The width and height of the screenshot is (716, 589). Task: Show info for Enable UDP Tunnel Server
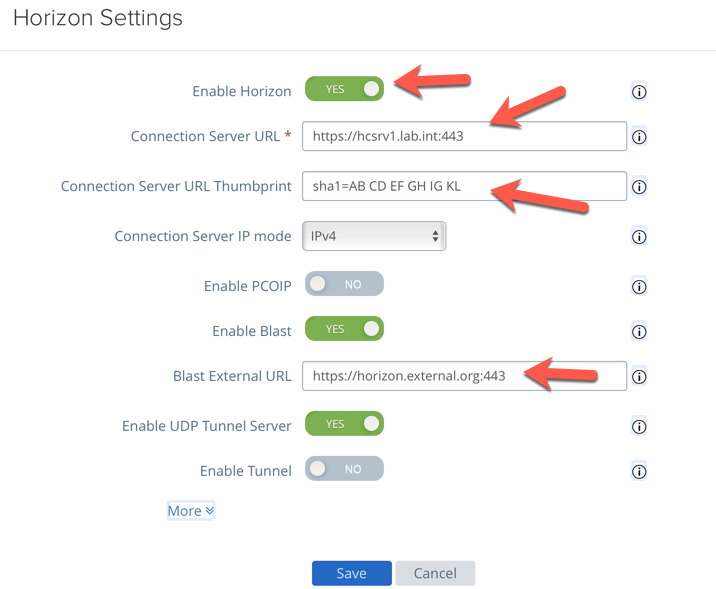(x=640, y=426)
